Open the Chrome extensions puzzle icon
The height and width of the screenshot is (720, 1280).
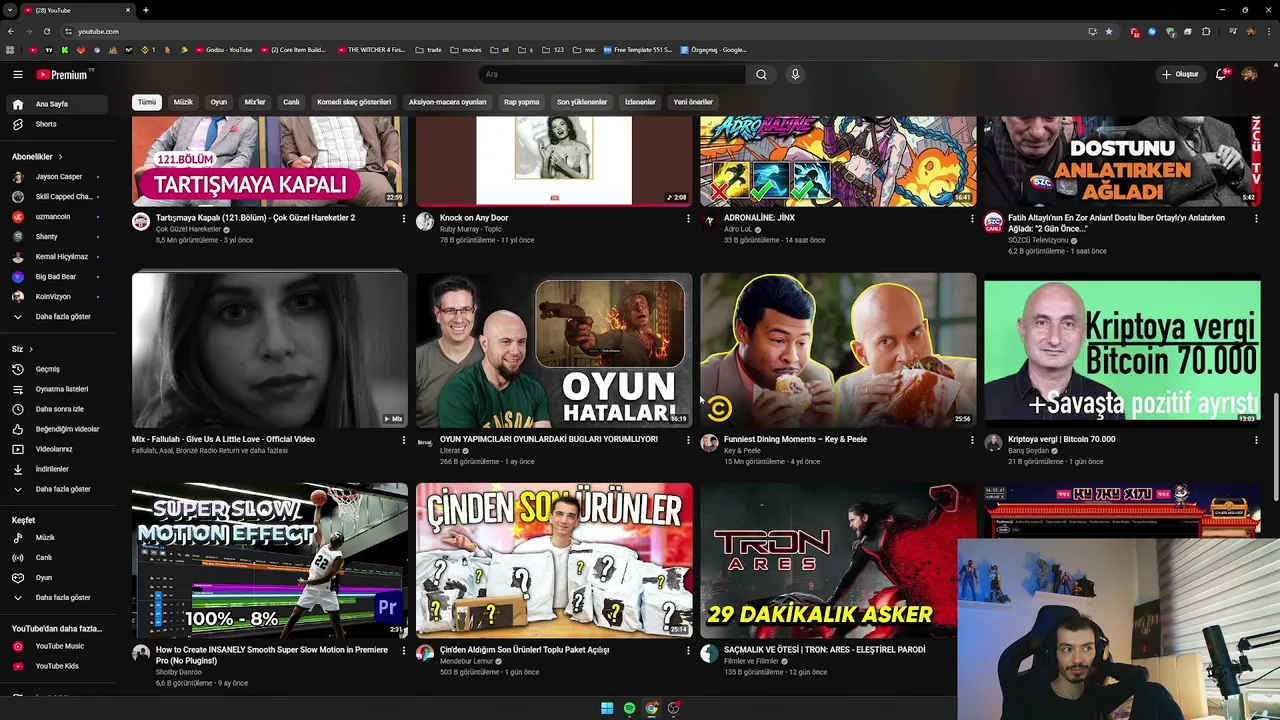click(x=1206, y=31)
